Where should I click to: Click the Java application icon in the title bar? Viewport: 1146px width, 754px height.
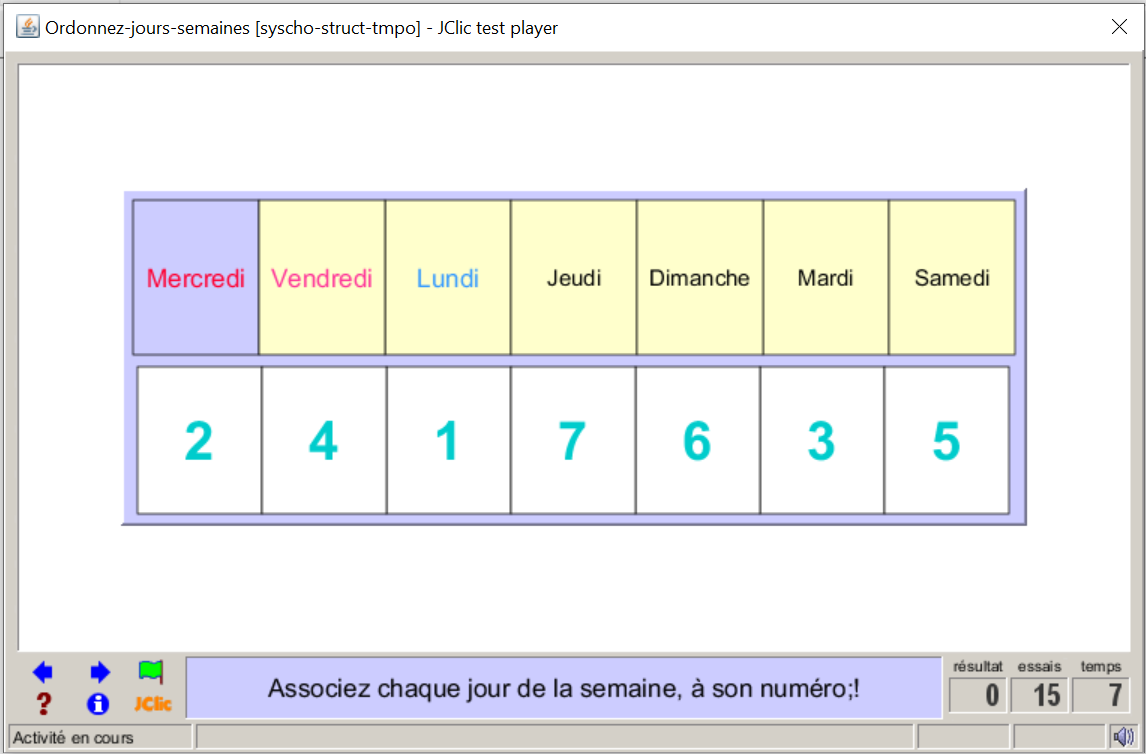pos(28,27)
